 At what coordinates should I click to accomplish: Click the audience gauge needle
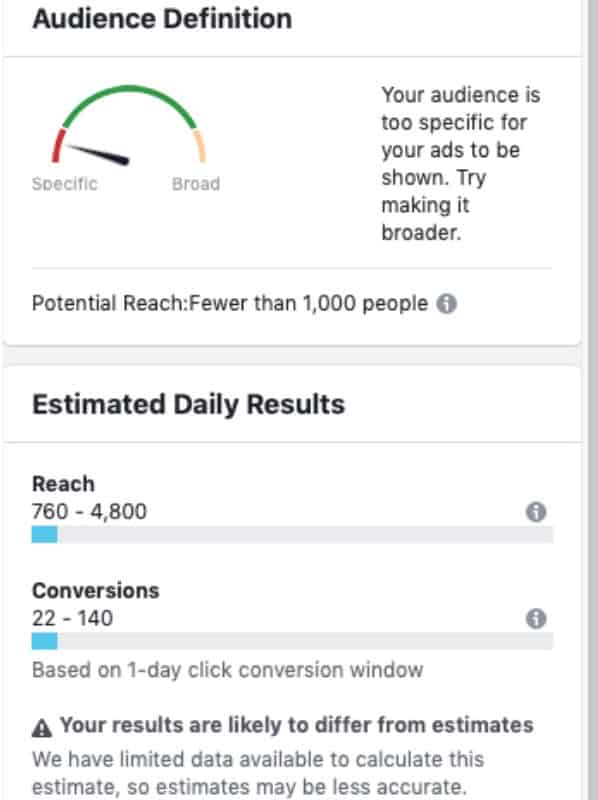(98, 155)
